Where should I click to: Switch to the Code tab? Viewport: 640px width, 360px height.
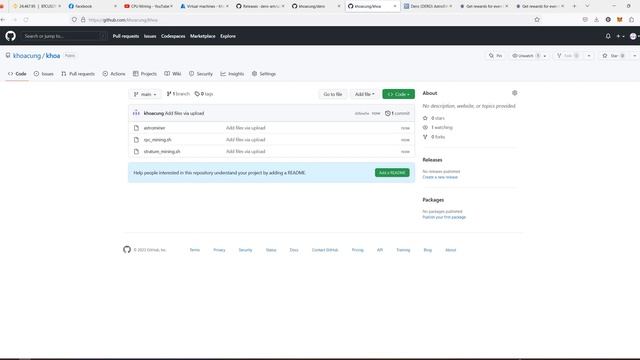17,74
